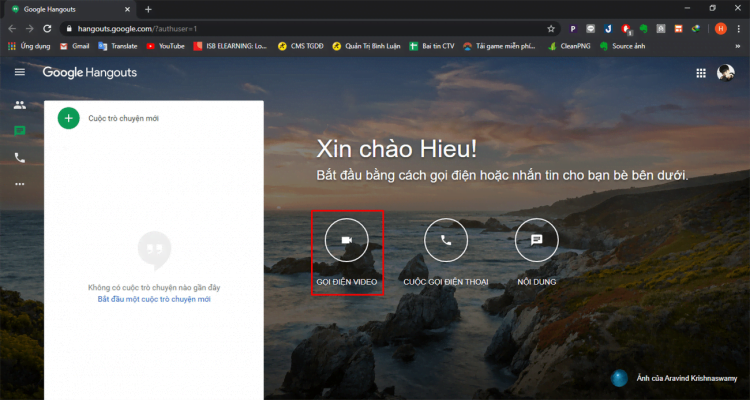Viewport: 750px width, 400px height.
Task: Open the Google account profile picture
Action: (x=725, y=73)
